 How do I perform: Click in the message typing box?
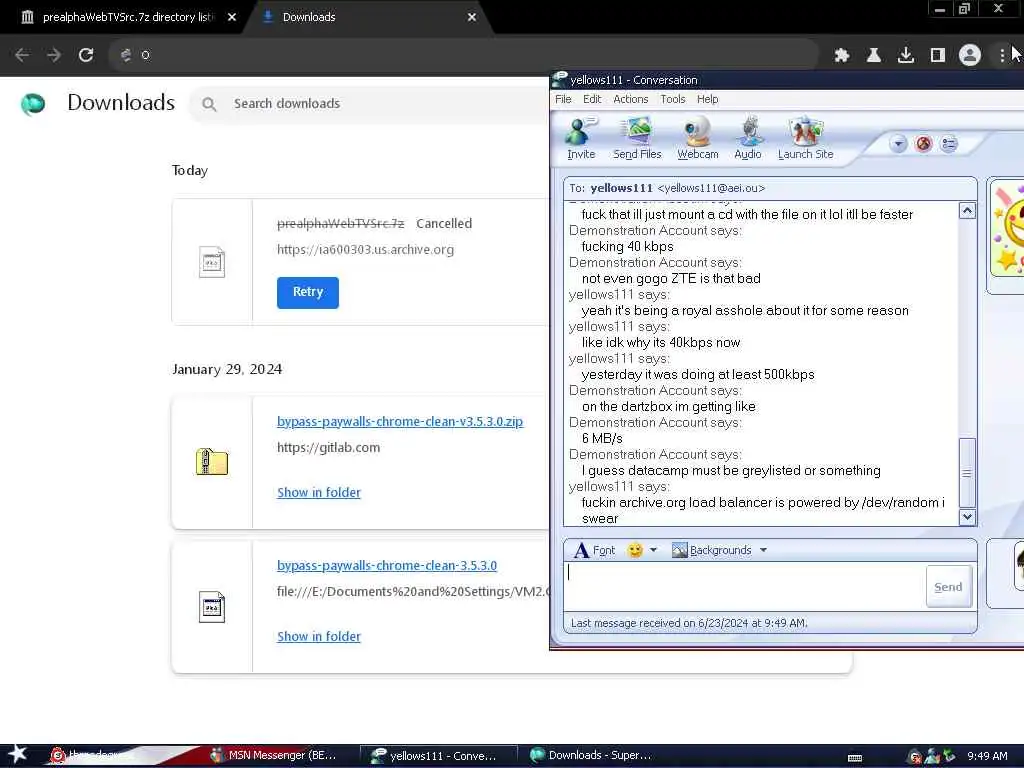[x=744, y=586]
